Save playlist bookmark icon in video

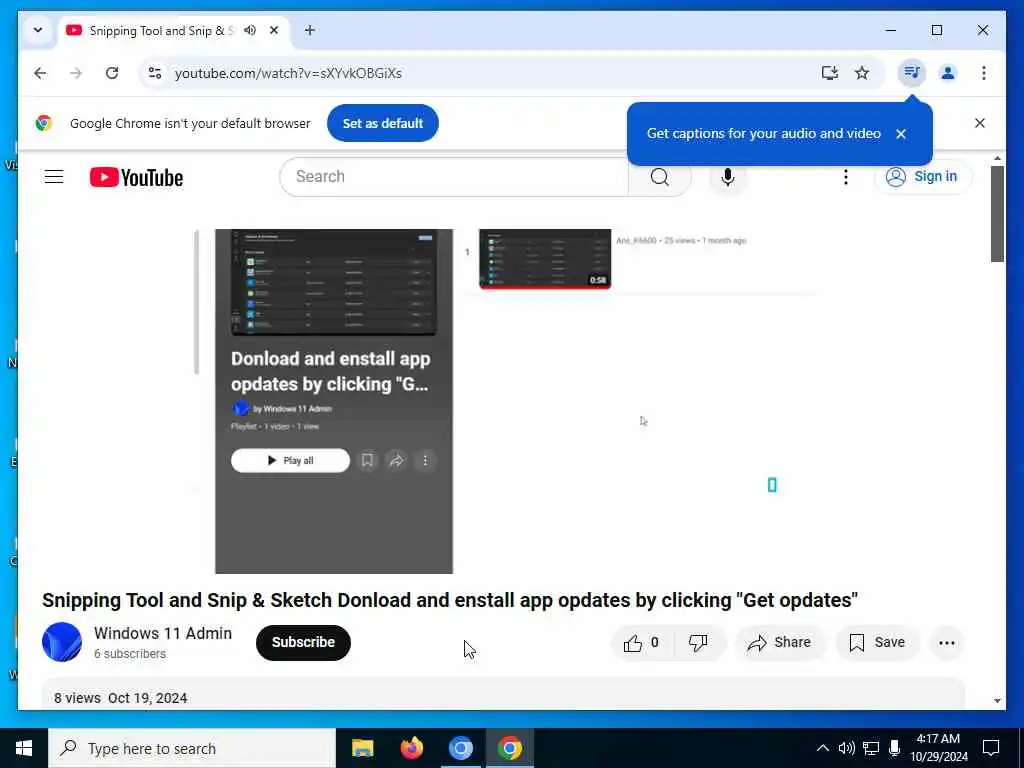pyautogui.click(x=367, y=460)
